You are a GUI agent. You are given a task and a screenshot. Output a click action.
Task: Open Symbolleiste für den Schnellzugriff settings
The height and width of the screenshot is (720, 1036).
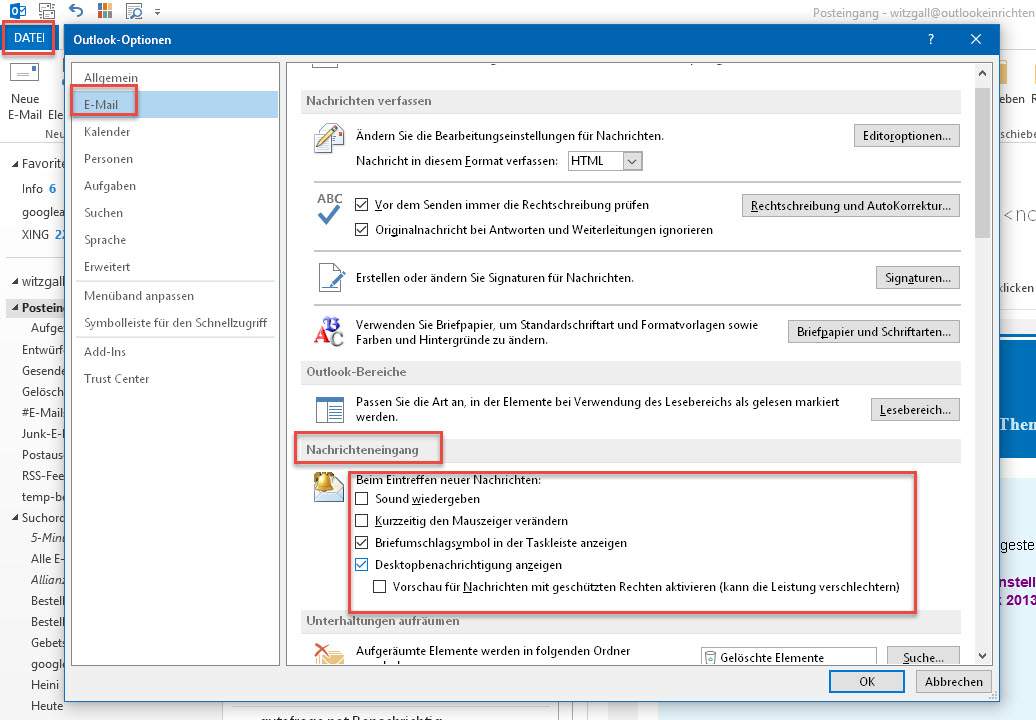click(174, 323)
